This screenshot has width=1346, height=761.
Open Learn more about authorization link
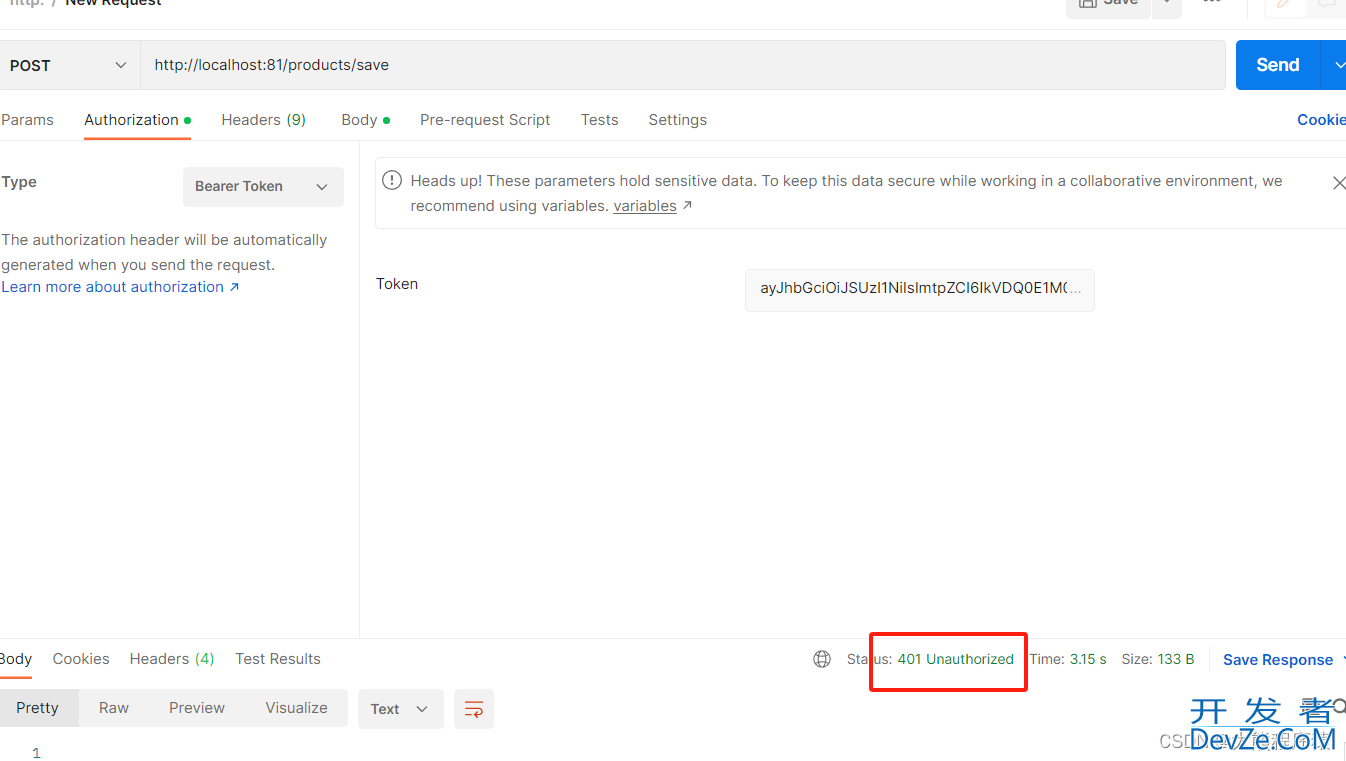[120, 287]
